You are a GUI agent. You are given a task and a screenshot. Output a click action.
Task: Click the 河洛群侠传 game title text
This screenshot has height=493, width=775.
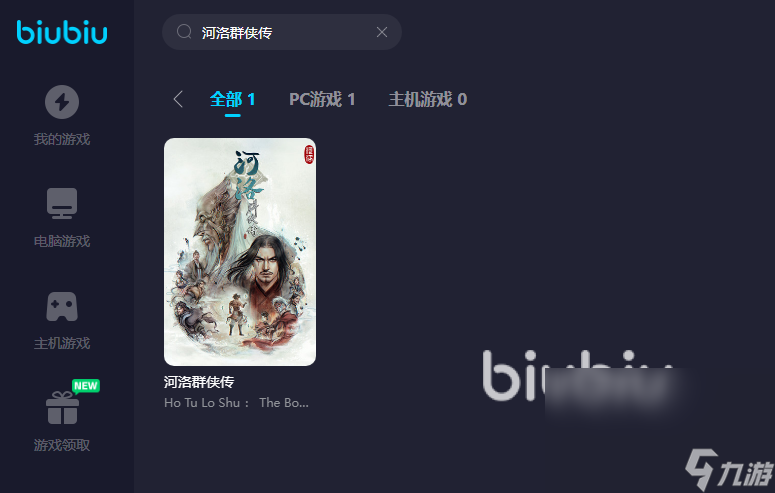coord(199,382)
